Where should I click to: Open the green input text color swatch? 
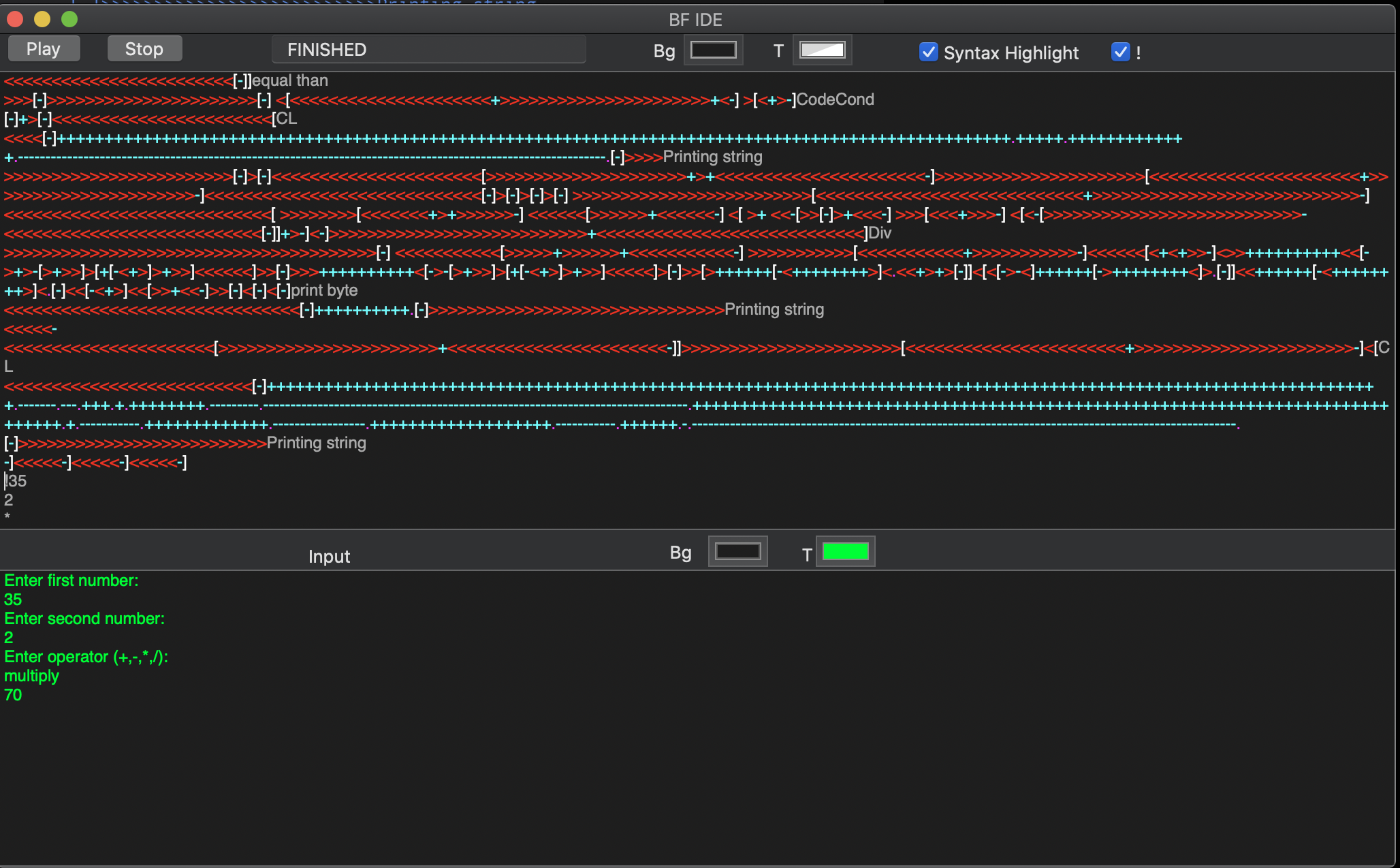coord(845,551)
